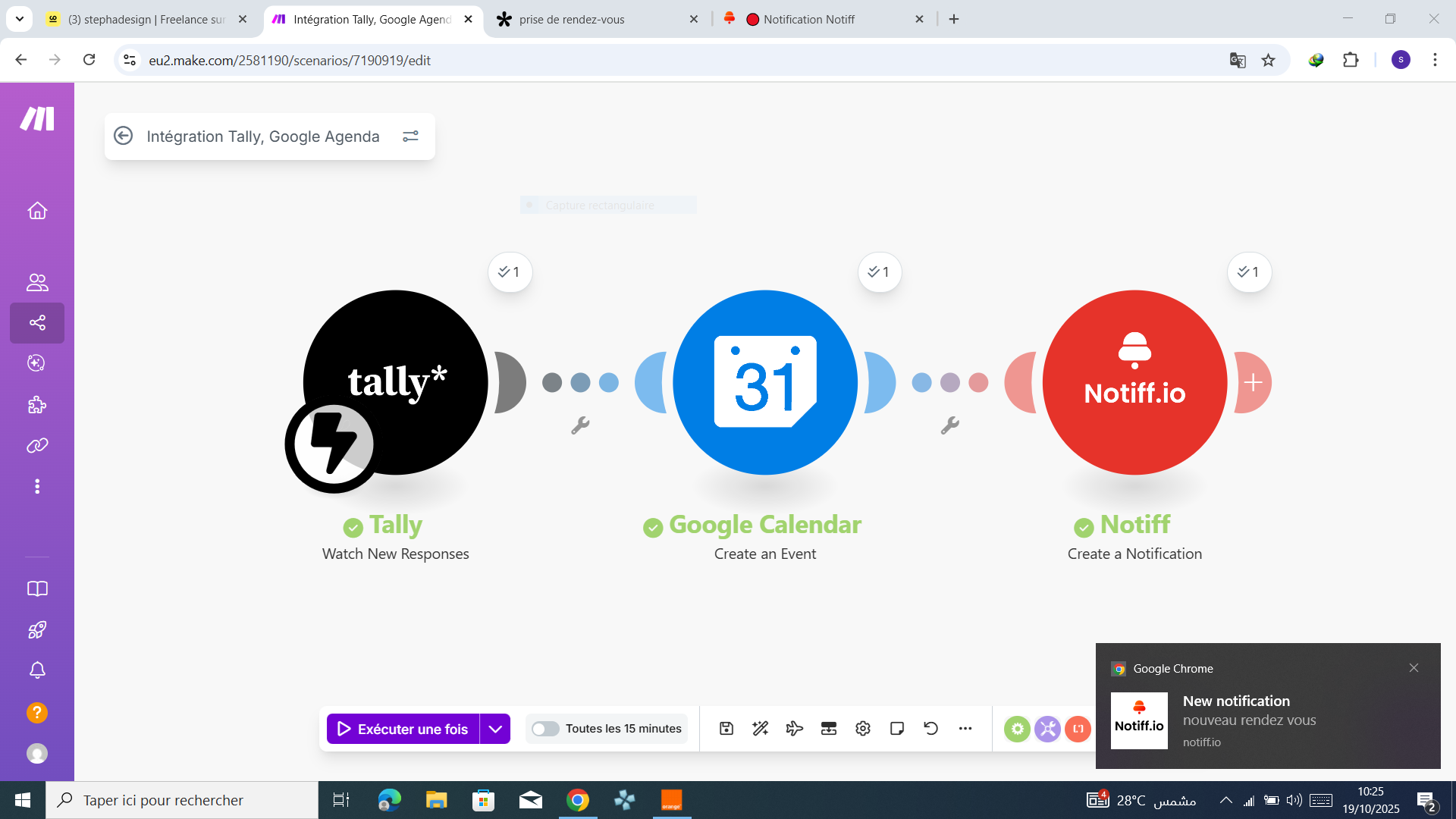The width and height of the screenshot is (1456, 819).
Task: Open scenario settings gear icon
Action: click(862, 729)
